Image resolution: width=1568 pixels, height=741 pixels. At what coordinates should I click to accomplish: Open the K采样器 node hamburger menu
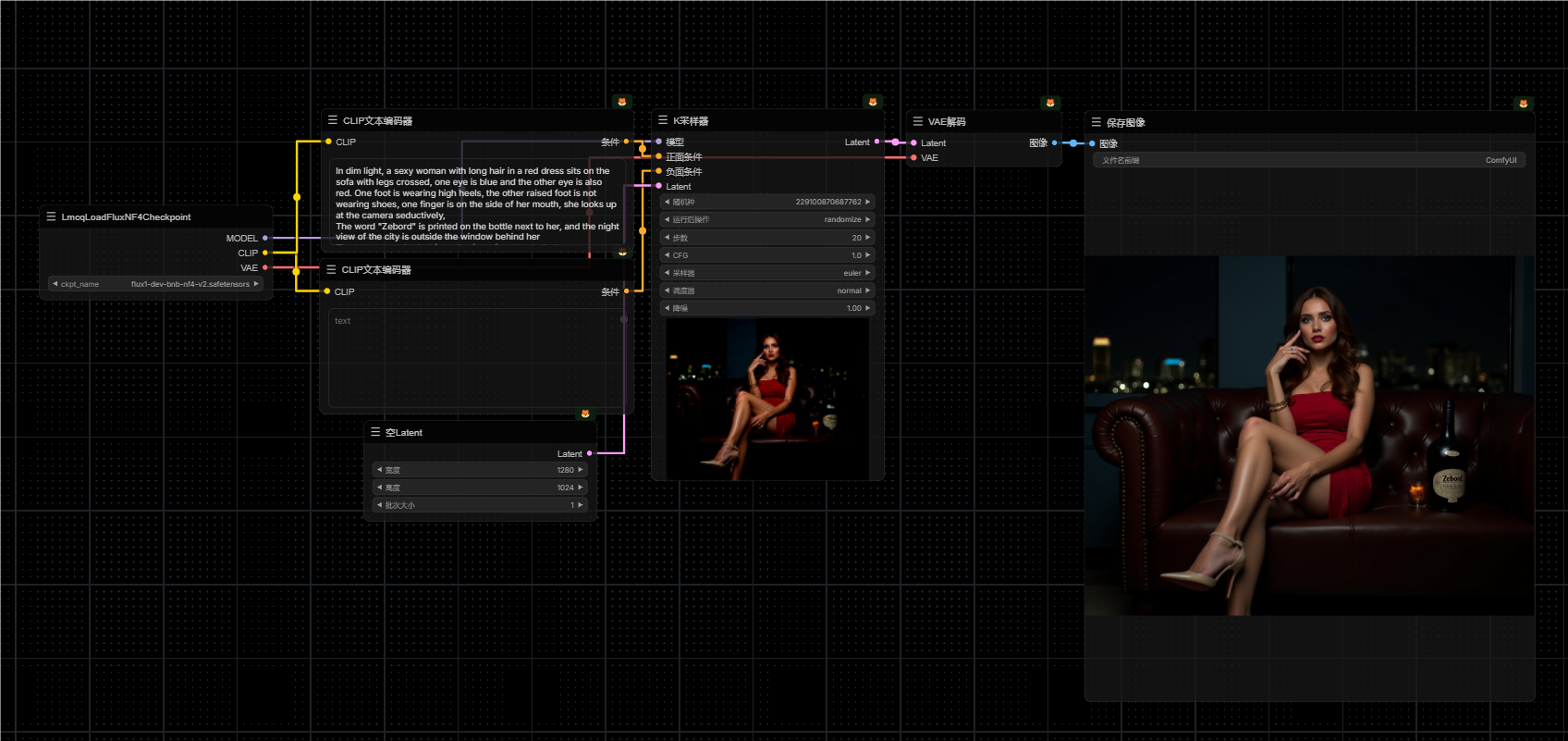point(662,120)
